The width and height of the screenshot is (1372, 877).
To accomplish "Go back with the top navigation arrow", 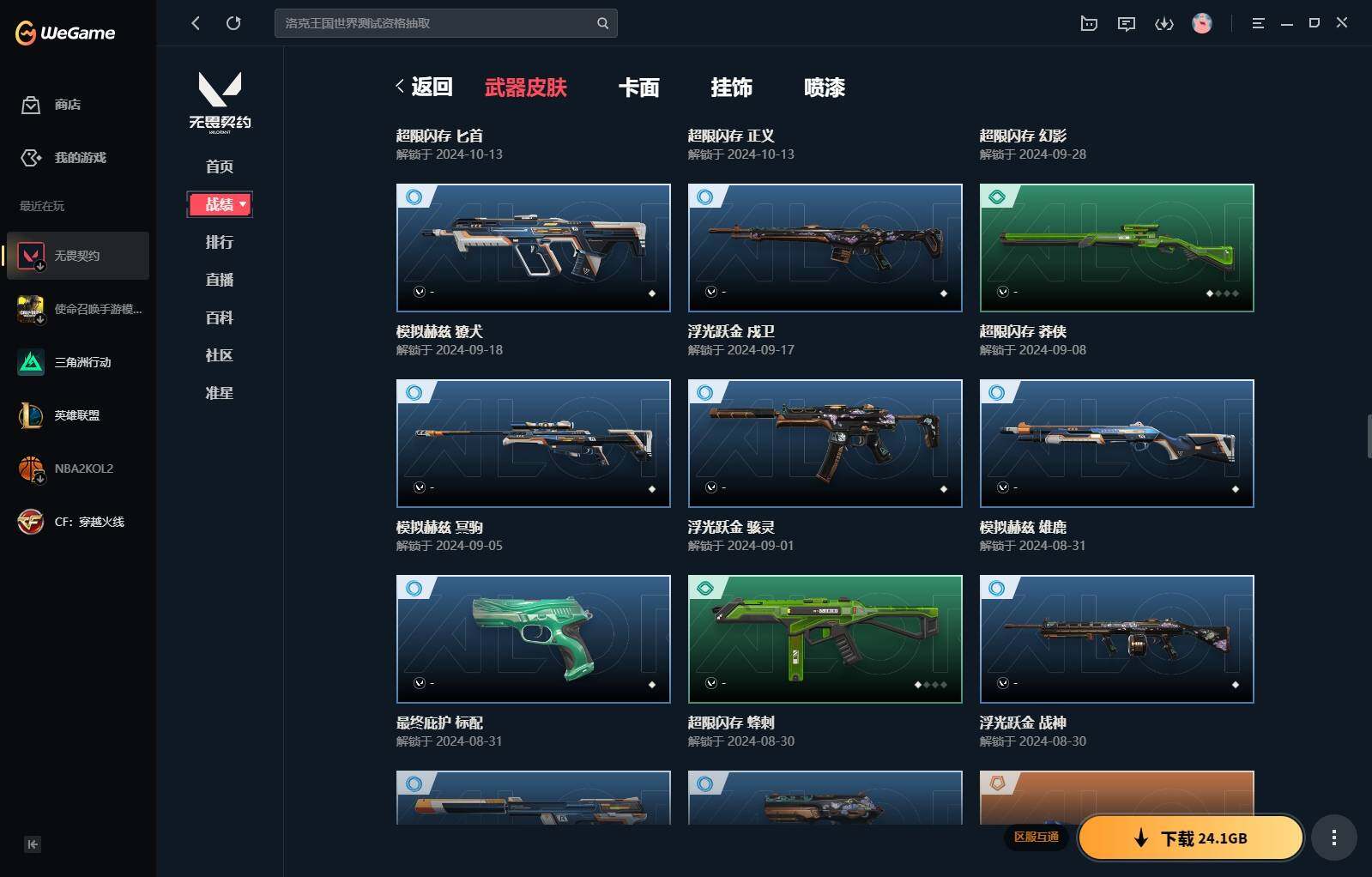I will coord(196,23).
